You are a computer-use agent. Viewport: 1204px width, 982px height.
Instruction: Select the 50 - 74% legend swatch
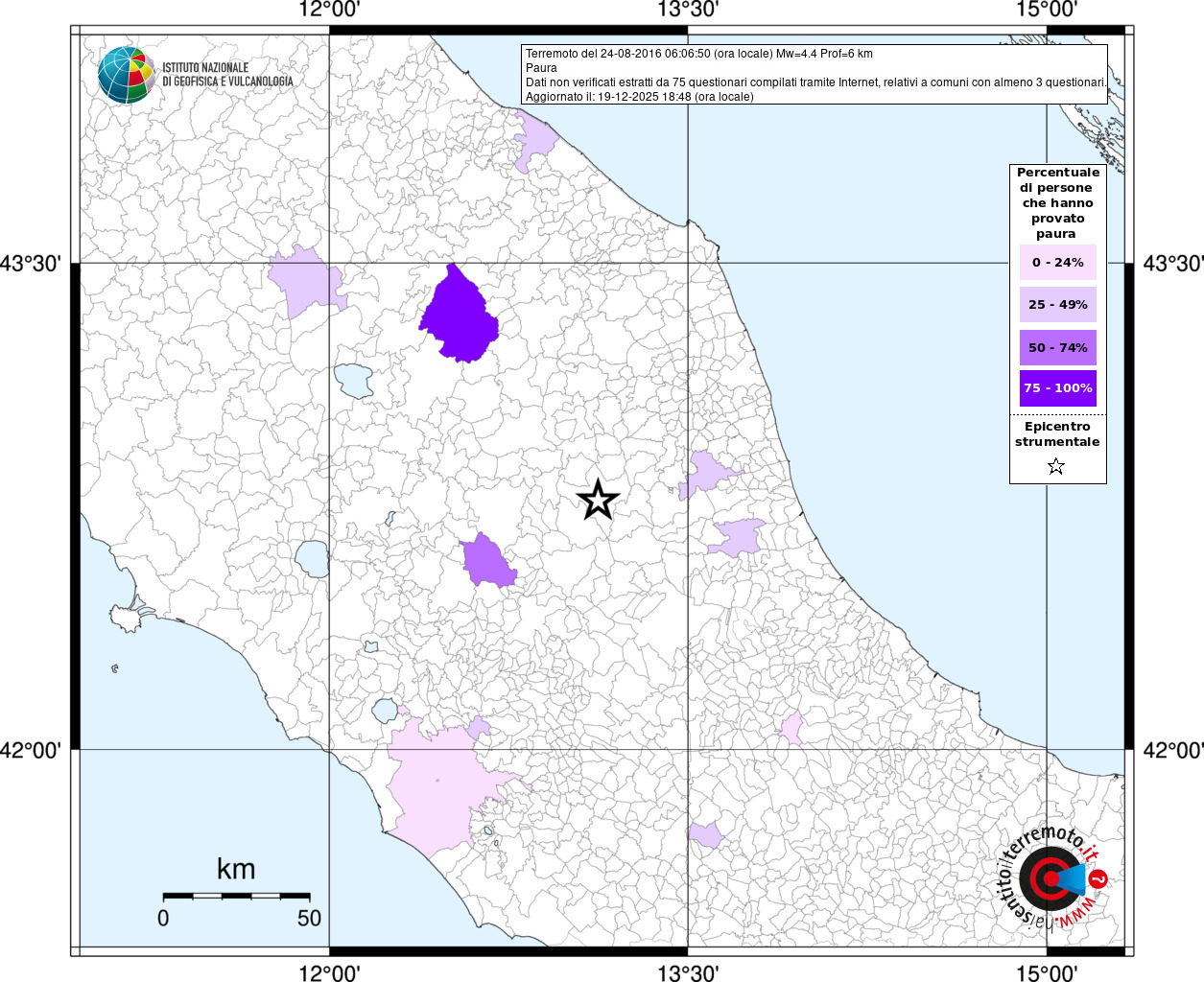1058,347
